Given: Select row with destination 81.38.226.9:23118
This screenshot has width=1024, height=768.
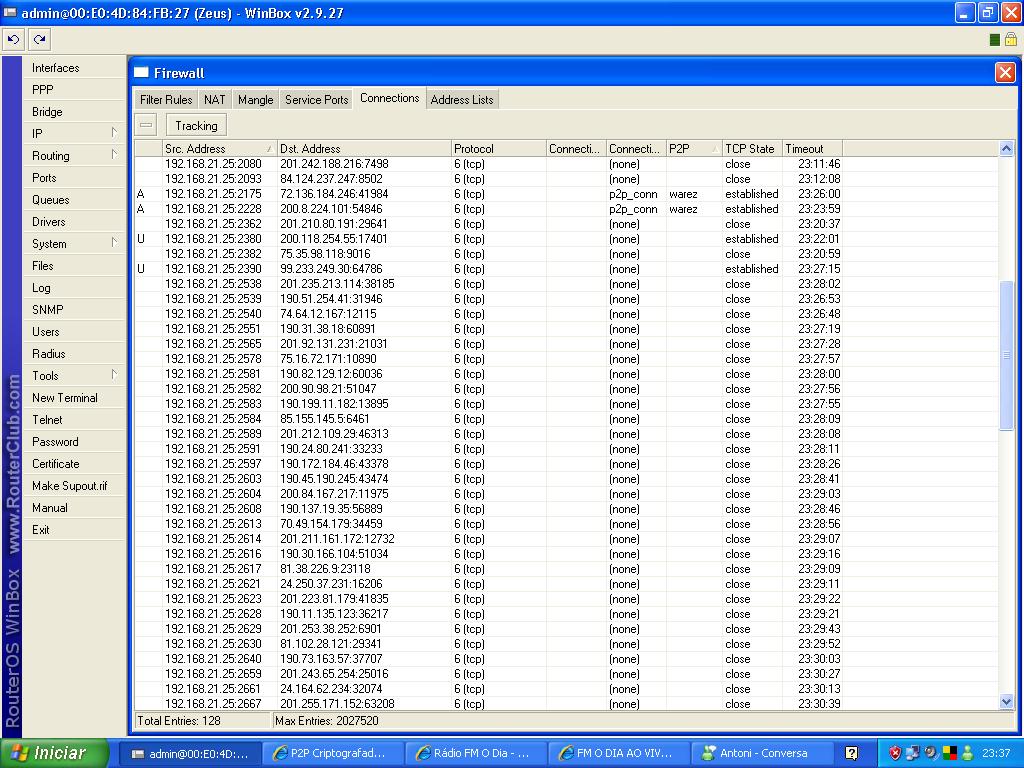Looking at the screenshot, I should click(567, 569).
